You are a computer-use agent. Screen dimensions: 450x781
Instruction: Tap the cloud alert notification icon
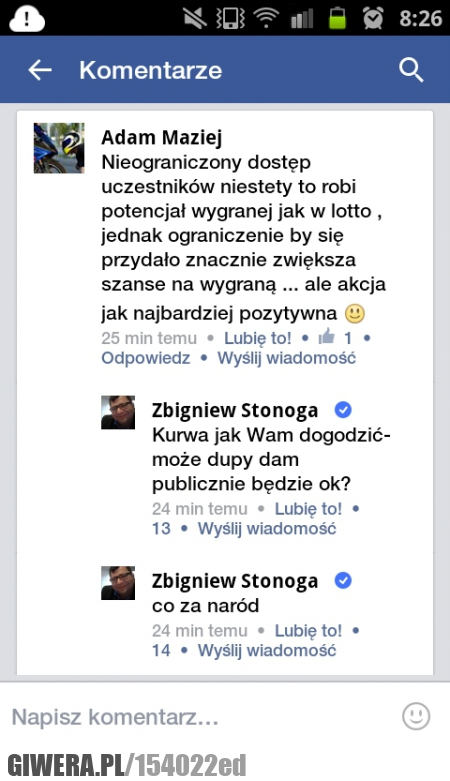27,19
